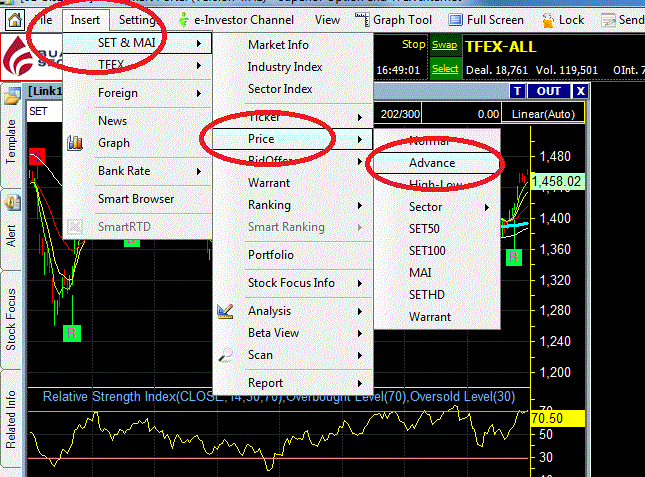Viewport: 645px width, 477px height.
Task: Click the SmartRTD icon
Action: pos(75,227)
